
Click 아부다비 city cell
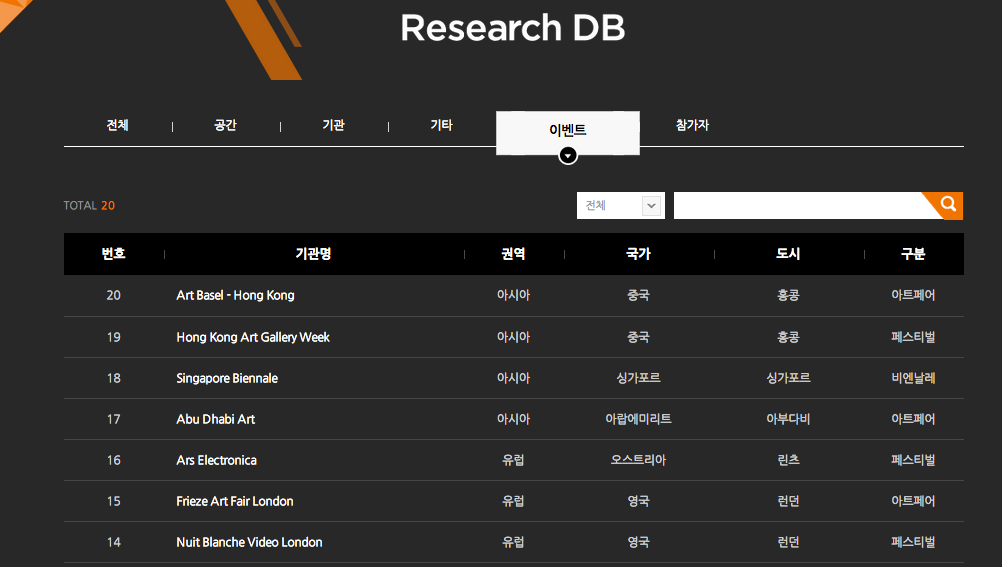(789, 419)
